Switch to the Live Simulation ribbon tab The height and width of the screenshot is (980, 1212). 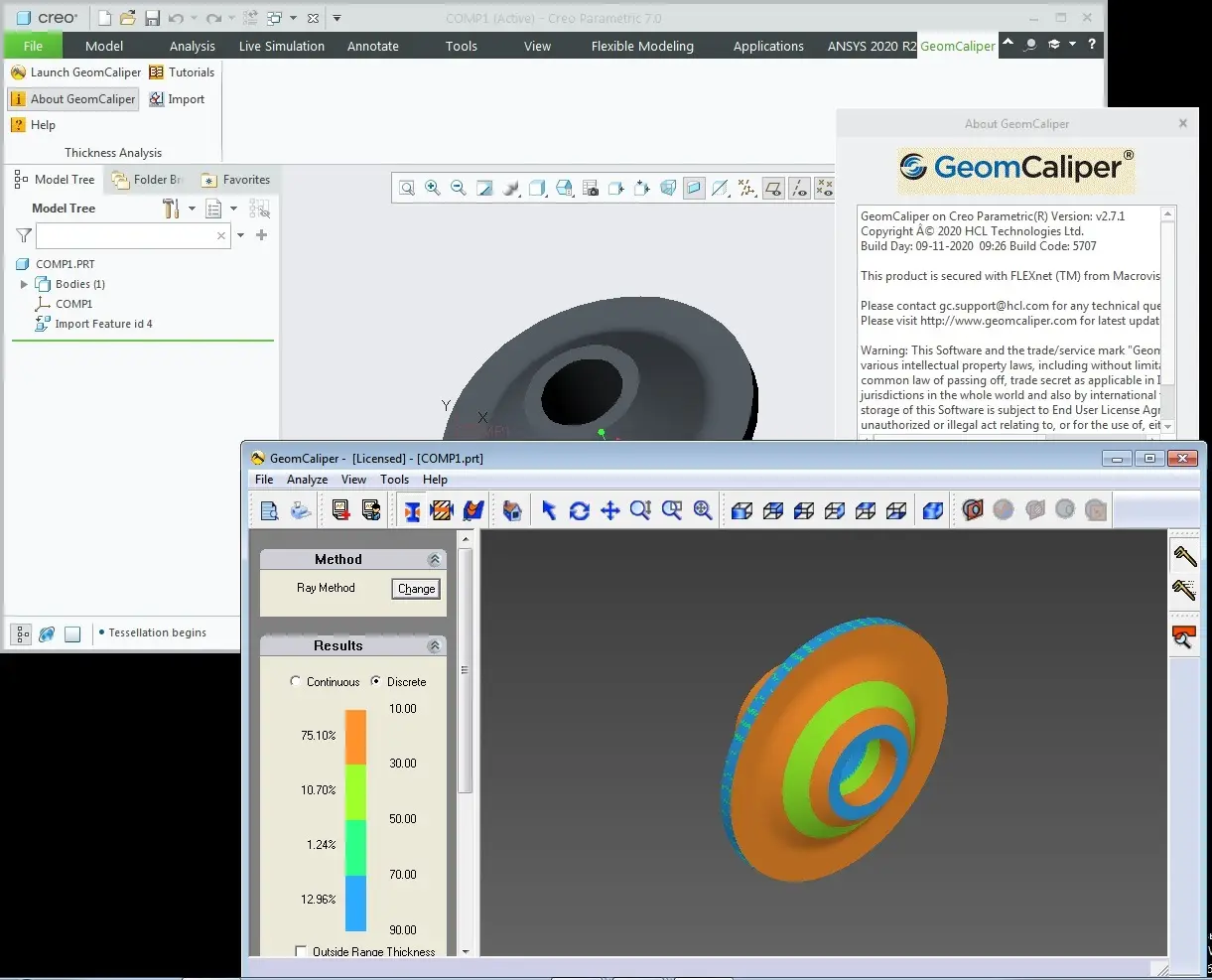click(x=282, y=46)
